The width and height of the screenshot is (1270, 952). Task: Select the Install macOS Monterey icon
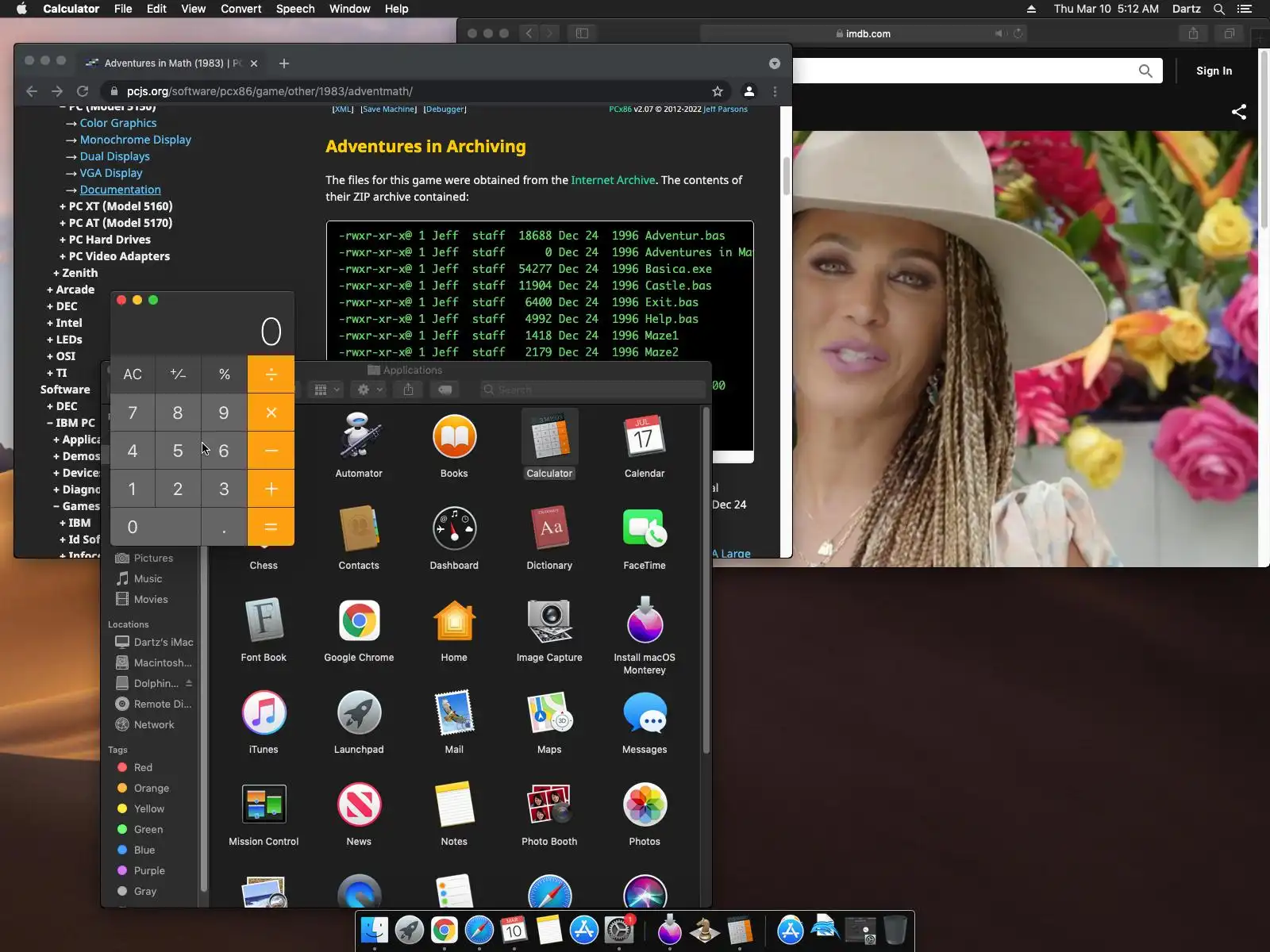pyautogui.click(x=645, y=620)
